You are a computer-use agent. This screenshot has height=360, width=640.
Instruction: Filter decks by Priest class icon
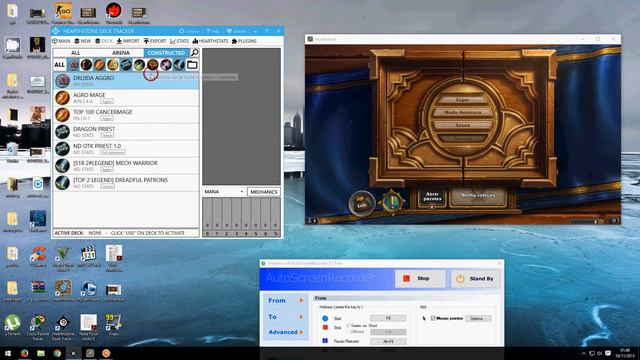(126, 65)
